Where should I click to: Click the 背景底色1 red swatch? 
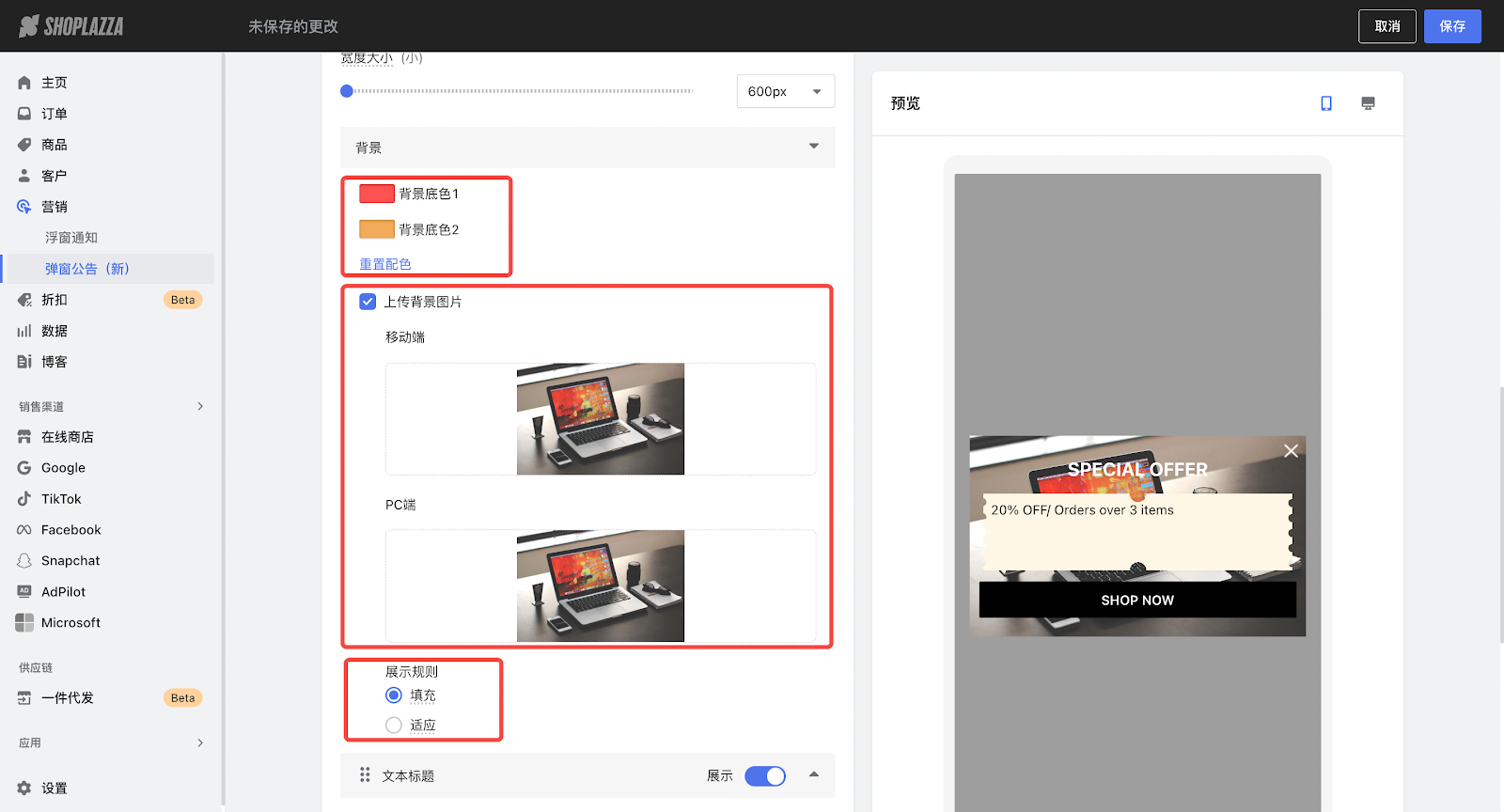point(377,194)
